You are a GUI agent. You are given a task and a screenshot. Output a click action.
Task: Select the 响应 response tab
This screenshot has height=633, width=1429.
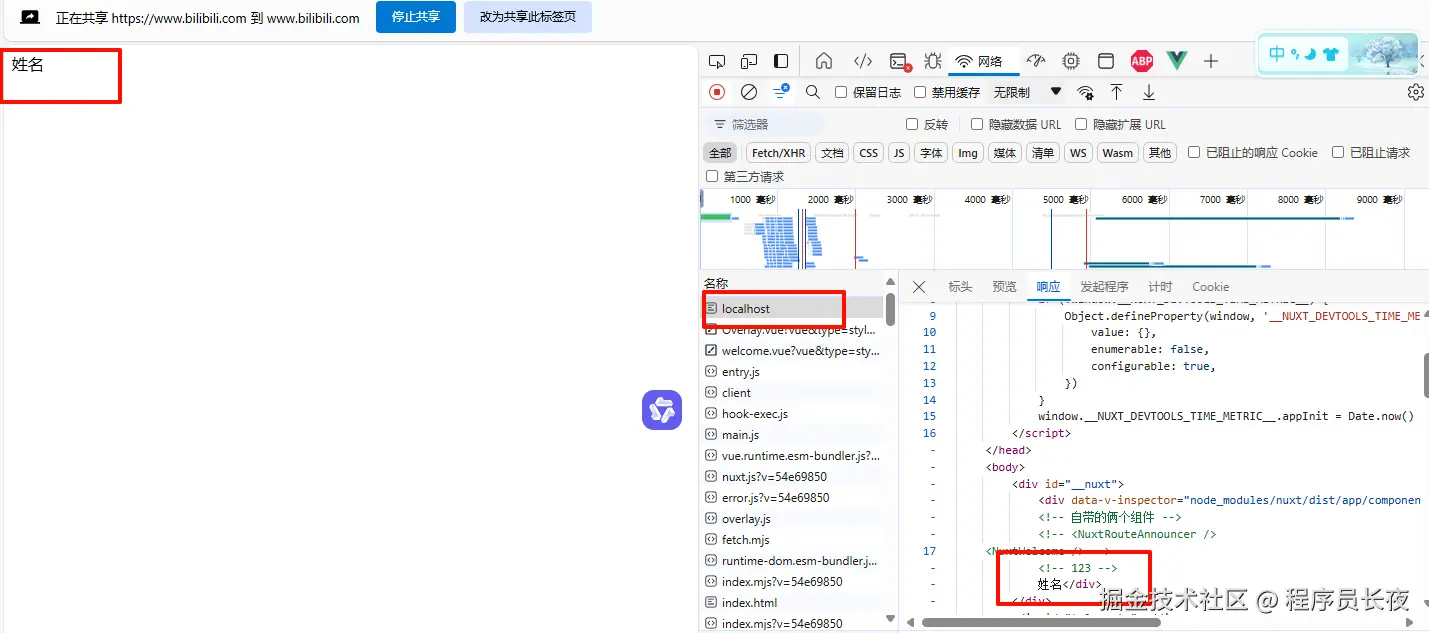[x=1048, y=287]
